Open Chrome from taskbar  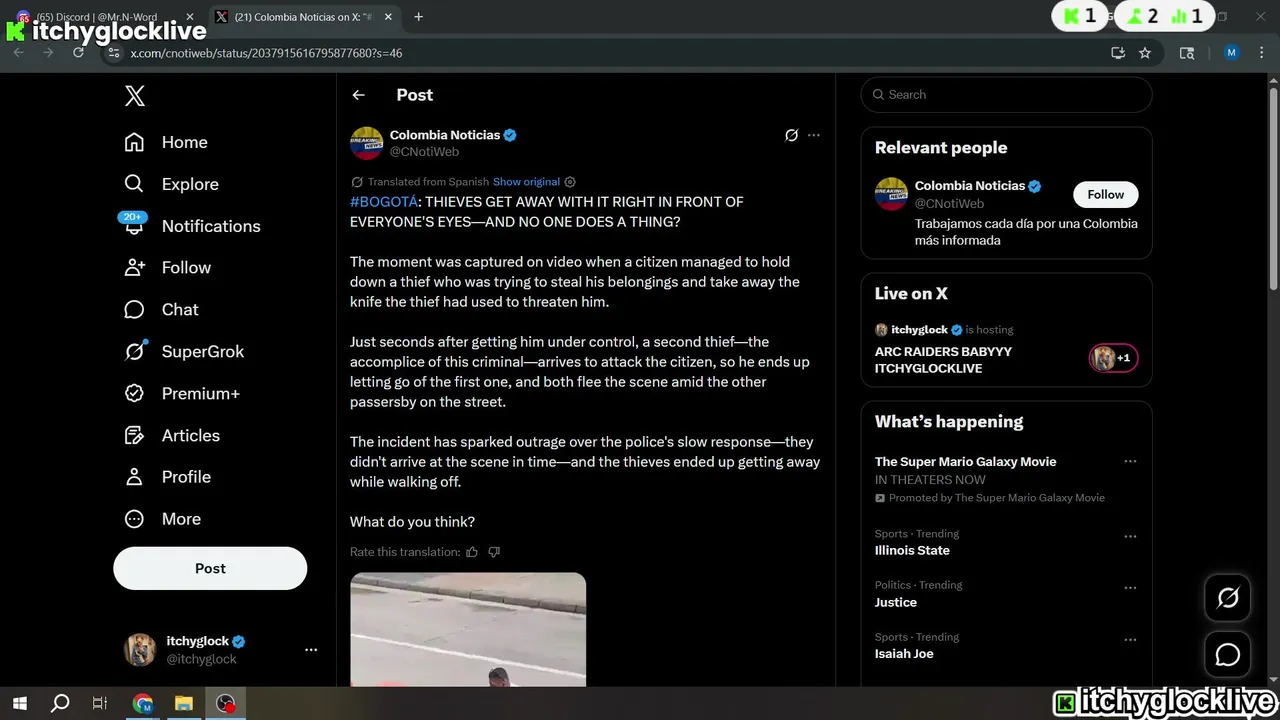(x=143, y=703)
